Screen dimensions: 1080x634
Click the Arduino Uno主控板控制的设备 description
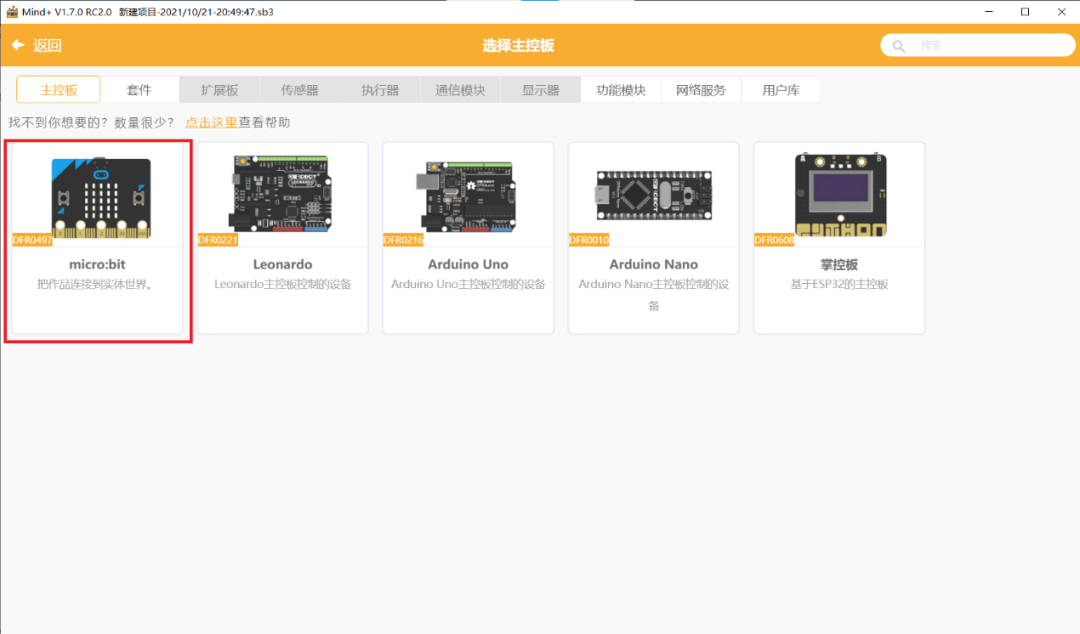point(468,284)
